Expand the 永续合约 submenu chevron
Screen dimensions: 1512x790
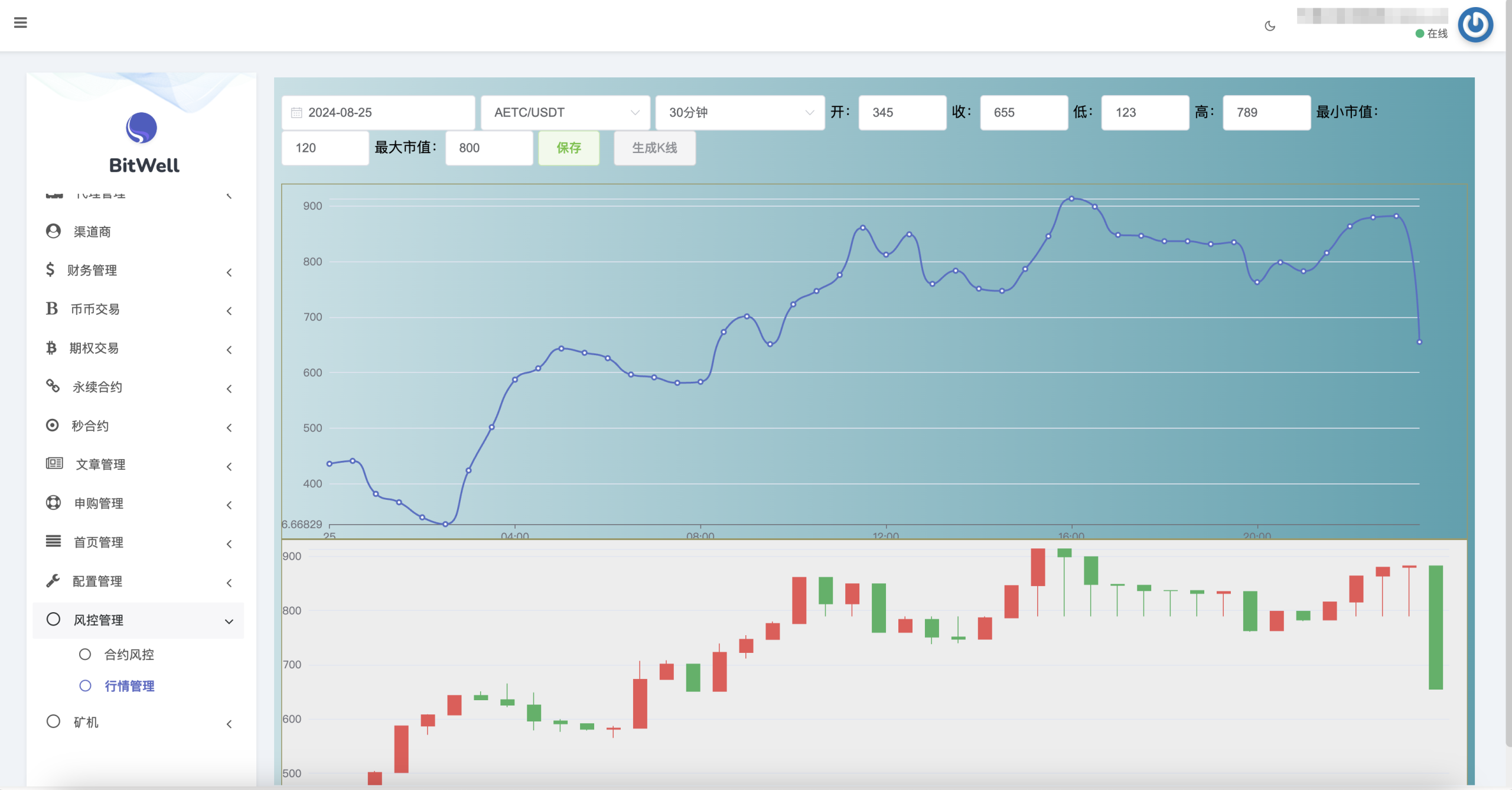pyautogui.click(x=229, y=389)
